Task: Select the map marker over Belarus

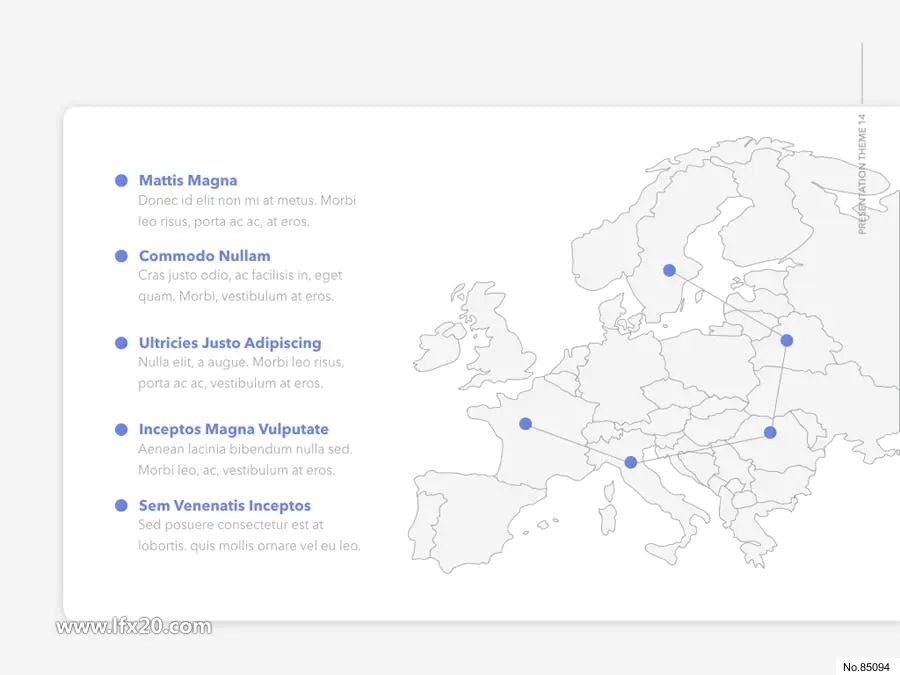Action: click(x=787, y=340)
